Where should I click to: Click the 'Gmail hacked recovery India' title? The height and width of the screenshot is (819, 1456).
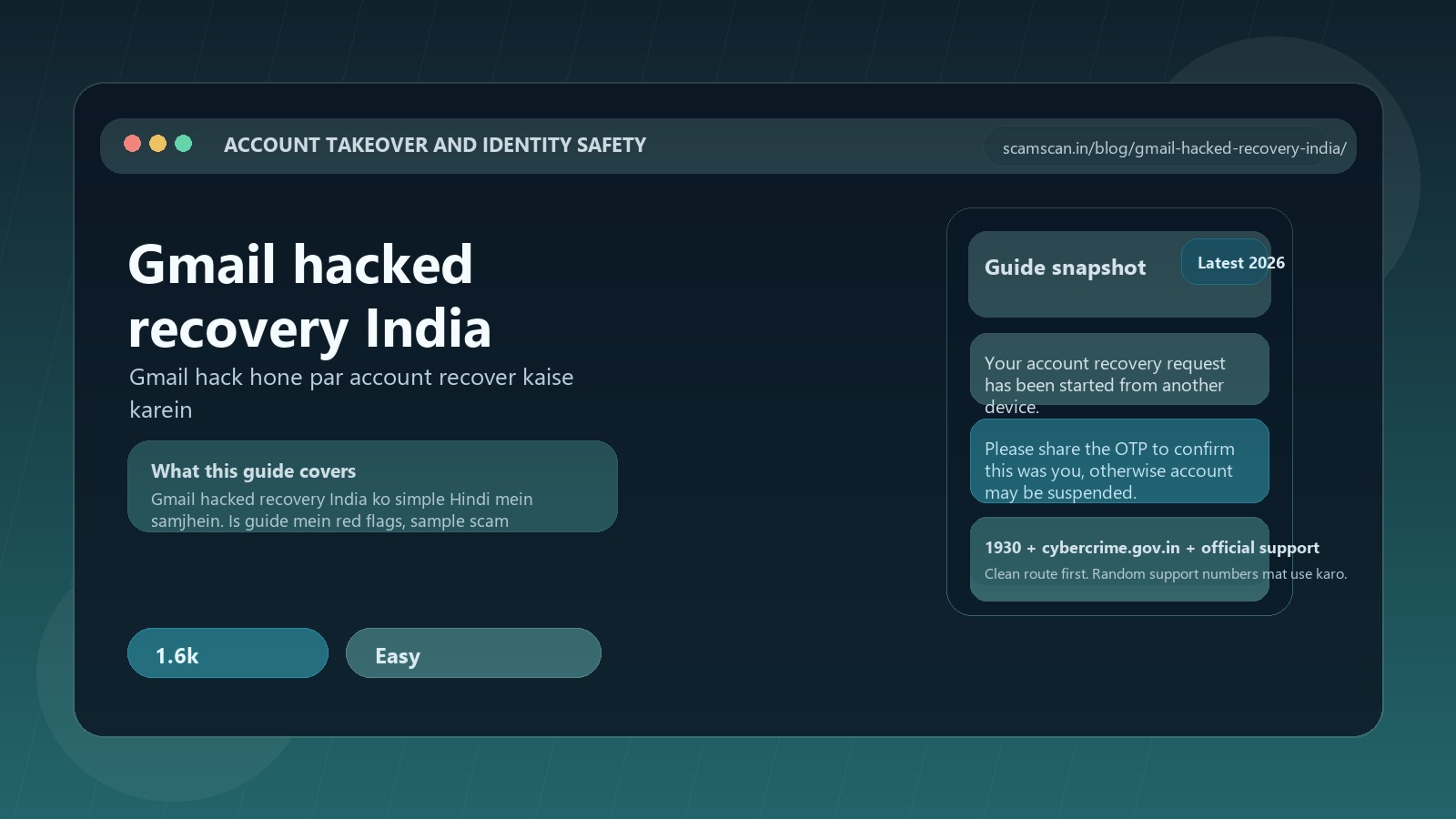coord(309,296)
